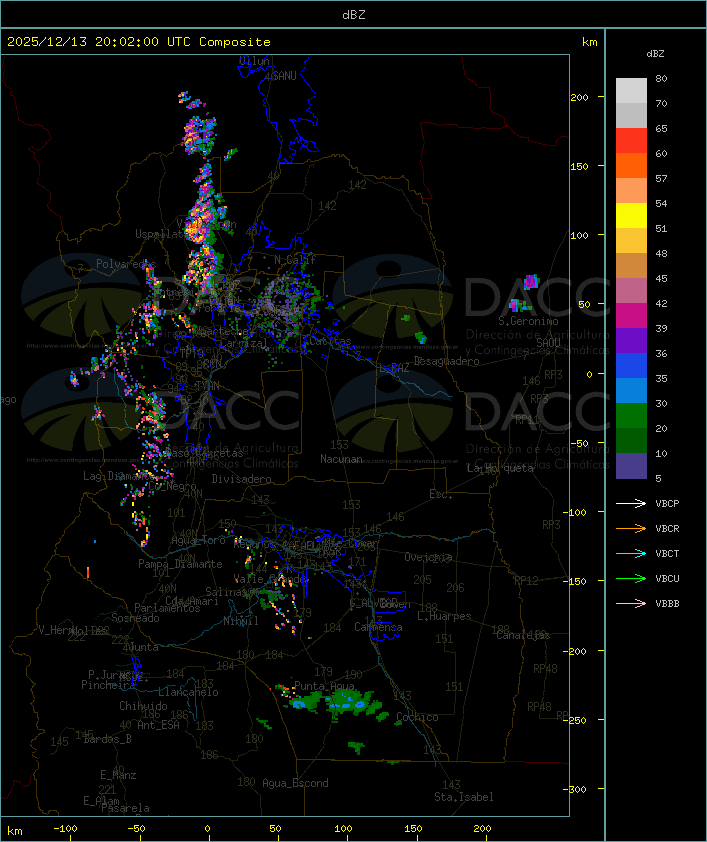Click the 'Desaguadero' map label
The image size is (707, 842).
[446, 361]
